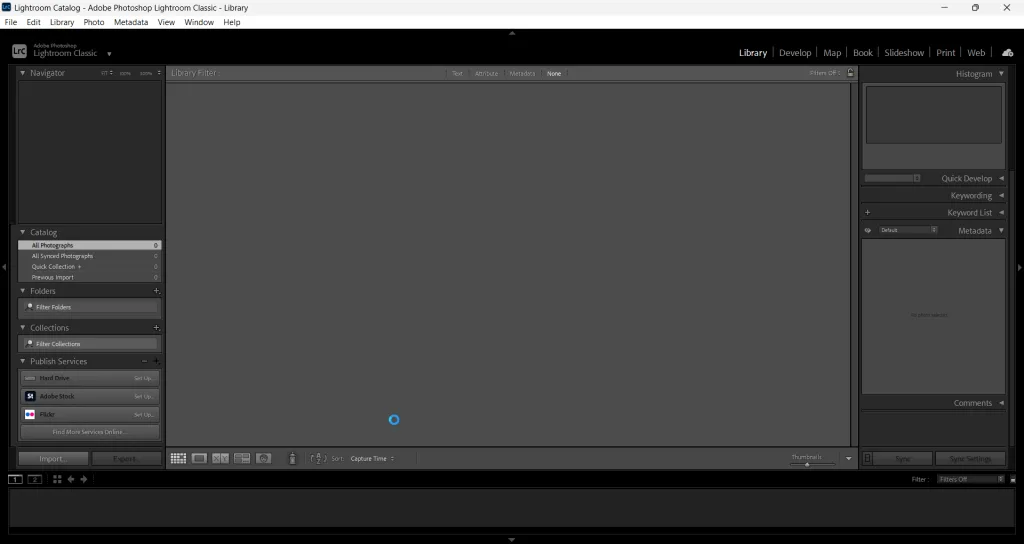Click the Lrc logo identity plate

click(20, 51)
